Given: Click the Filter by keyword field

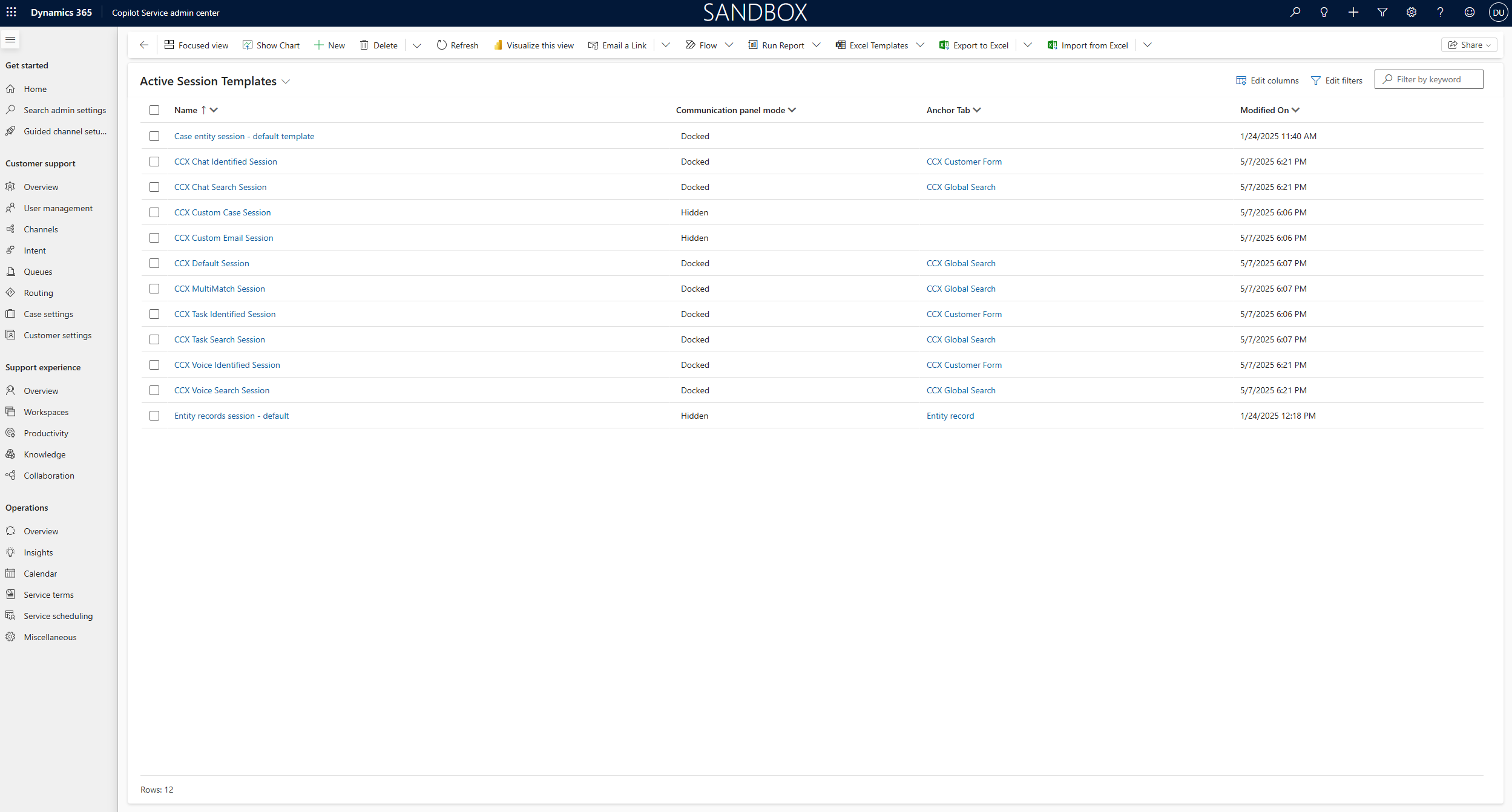Looking at the screenshot, I should pyautogui.click(x=1435, y=79).
